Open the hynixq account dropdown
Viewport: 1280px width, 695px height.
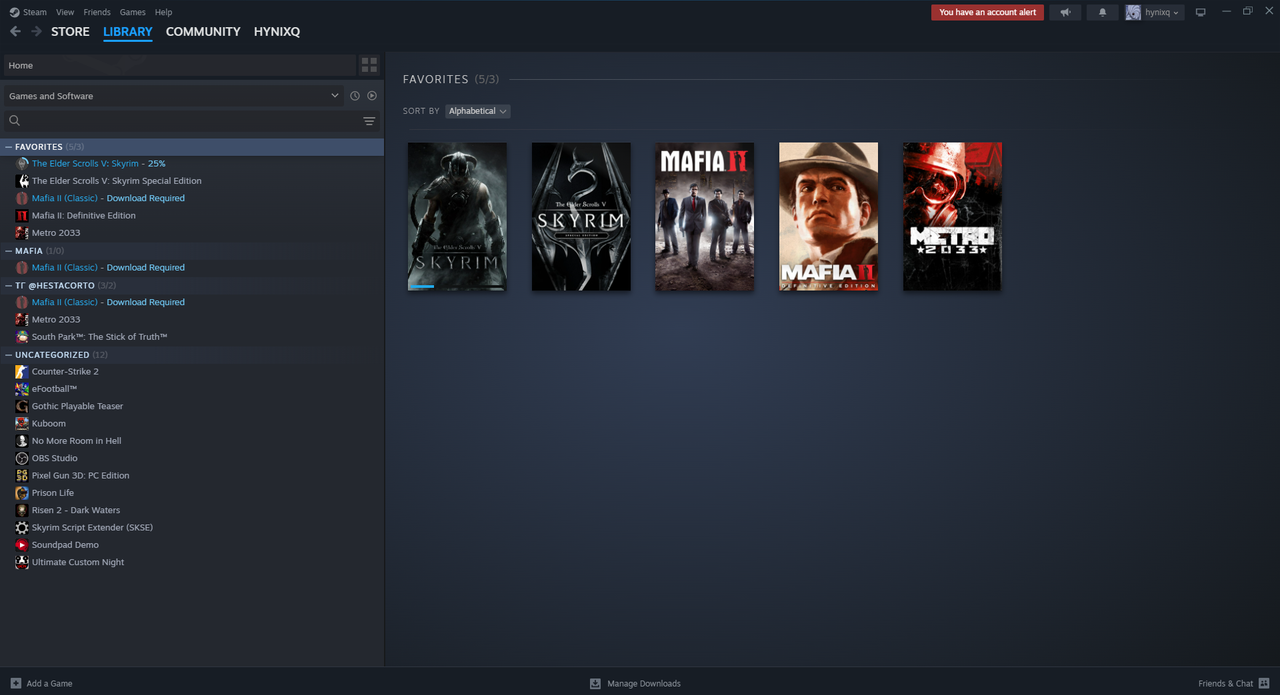pyautogui.click(x=1163, y=12)
